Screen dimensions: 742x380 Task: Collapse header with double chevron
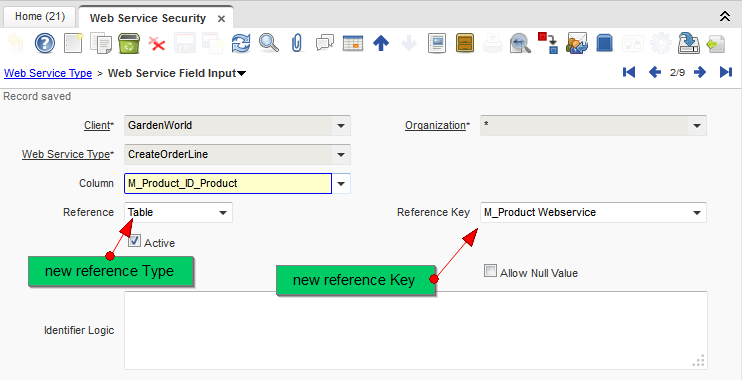725,17
